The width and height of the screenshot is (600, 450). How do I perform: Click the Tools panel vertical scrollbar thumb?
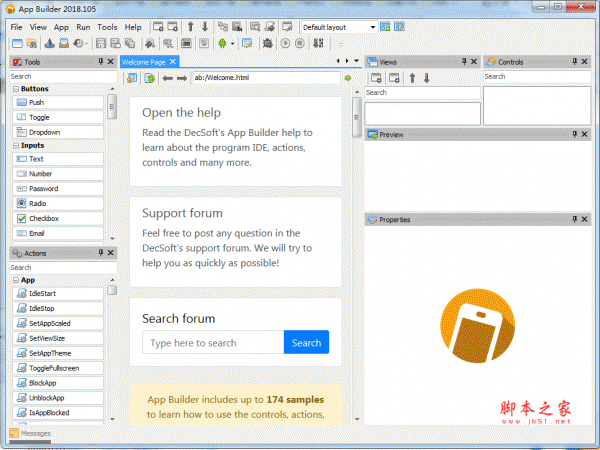pos(112,106)
